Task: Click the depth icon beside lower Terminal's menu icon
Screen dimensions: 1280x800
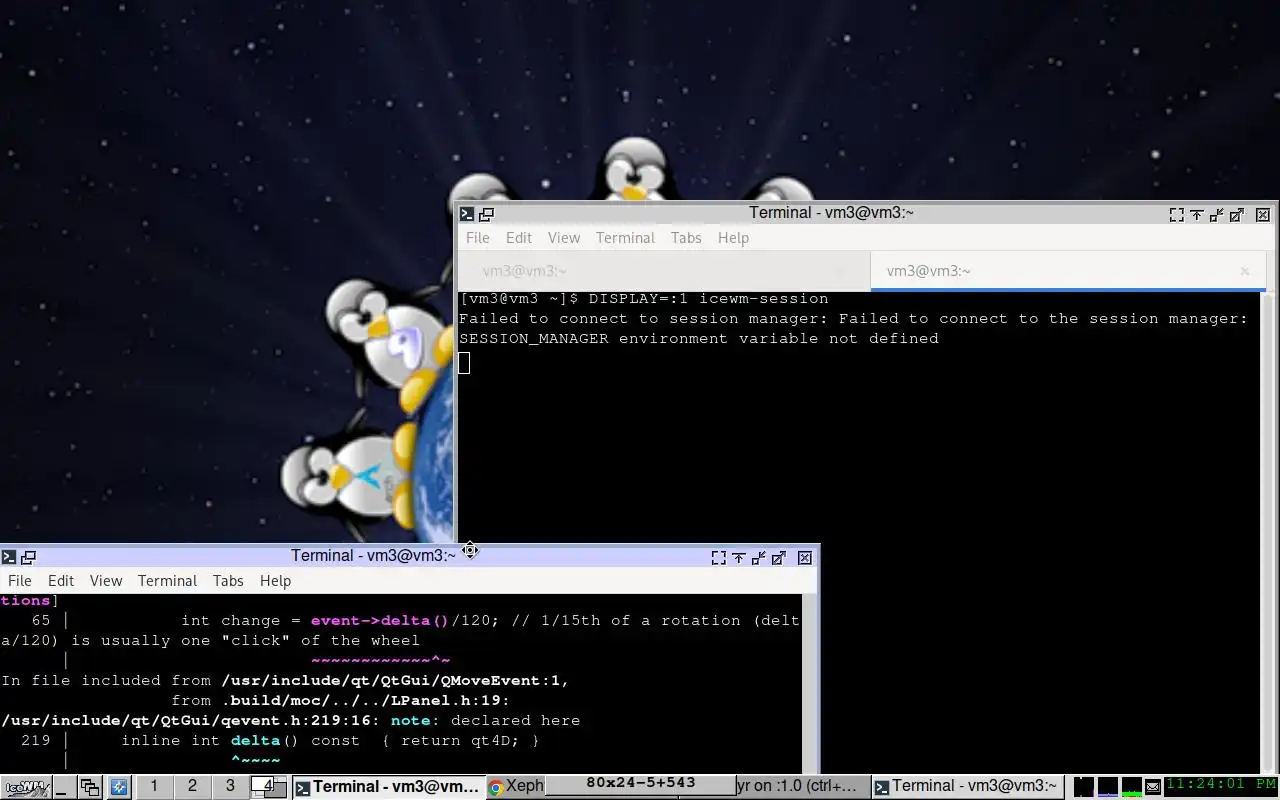Action: 28,557
